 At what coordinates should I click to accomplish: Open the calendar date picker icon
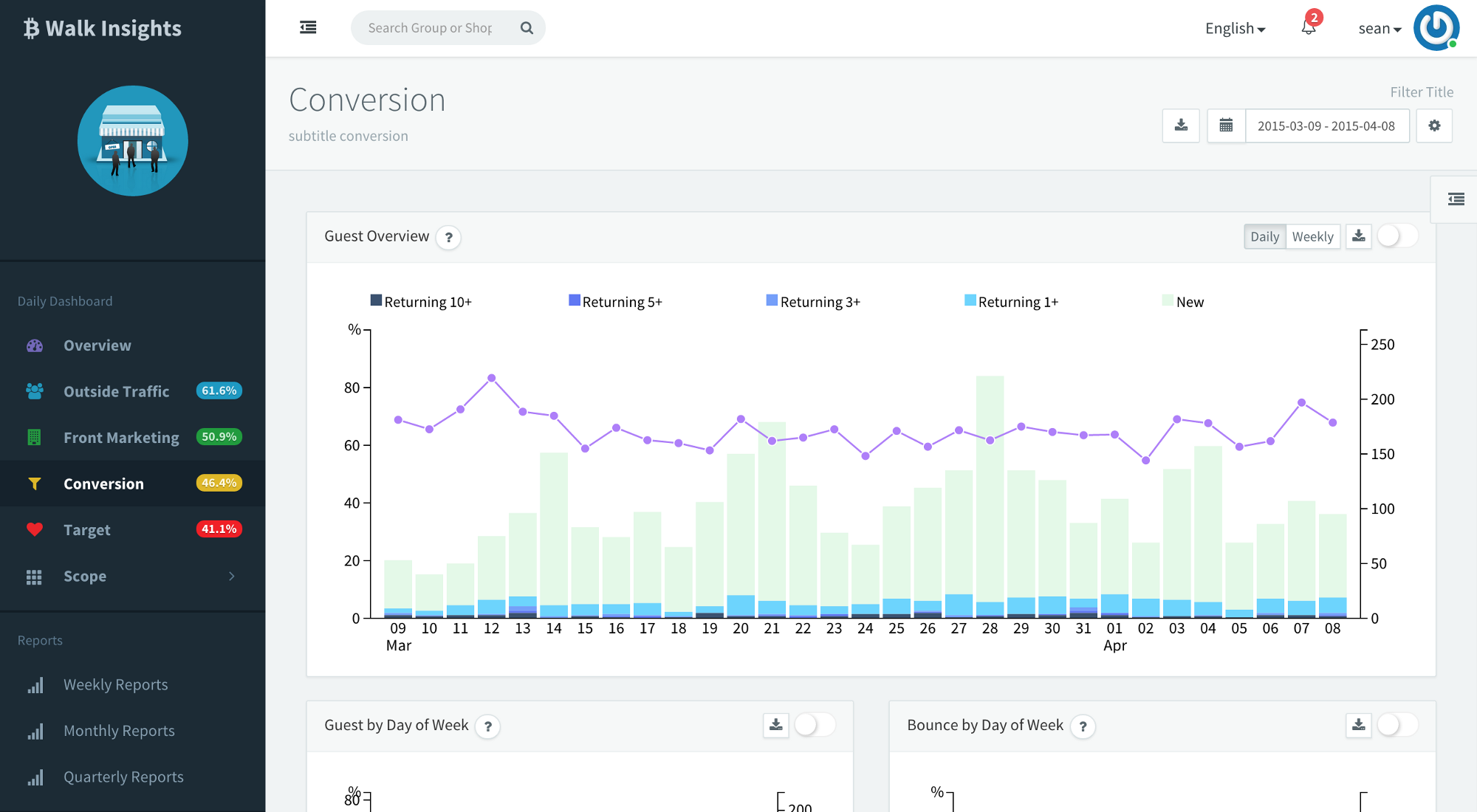(1226, 125)
